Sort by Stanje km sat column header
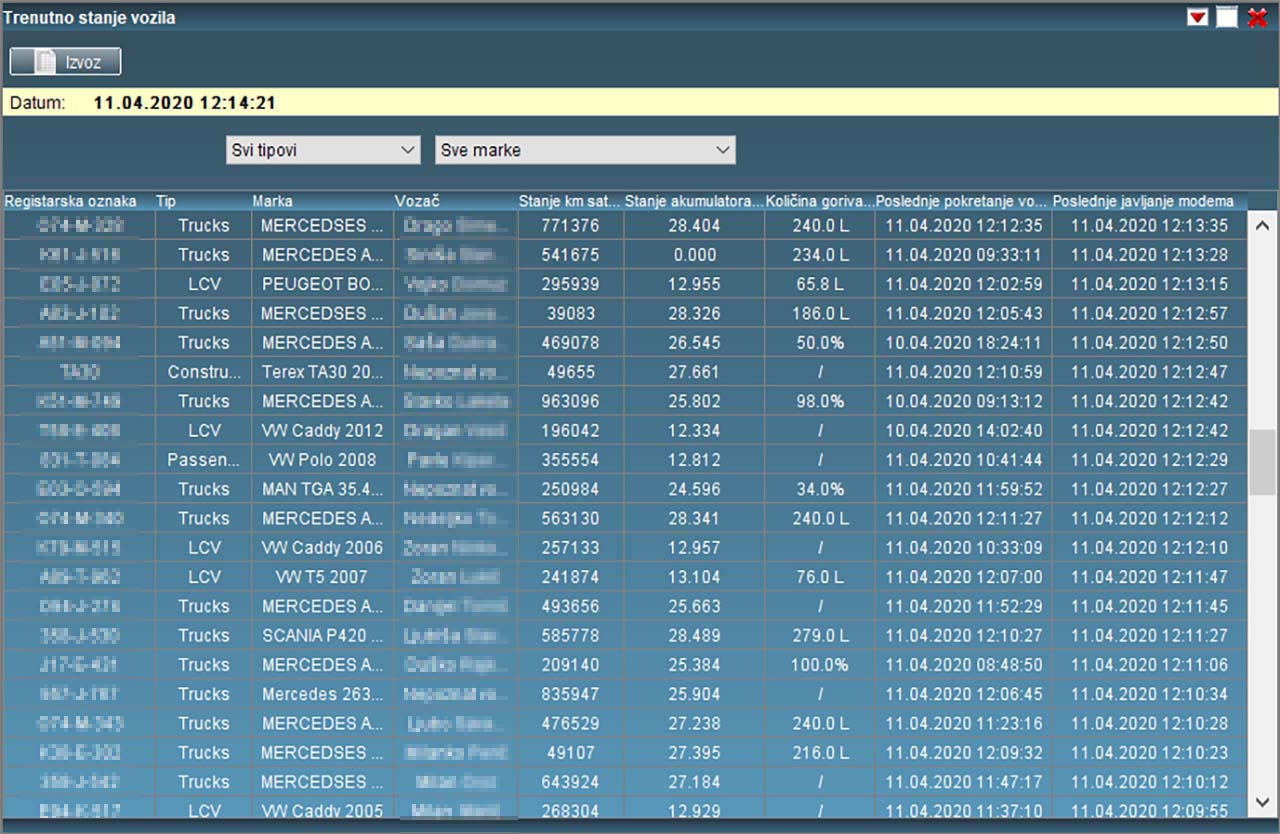1280x834 pixels. coord(570,201)
